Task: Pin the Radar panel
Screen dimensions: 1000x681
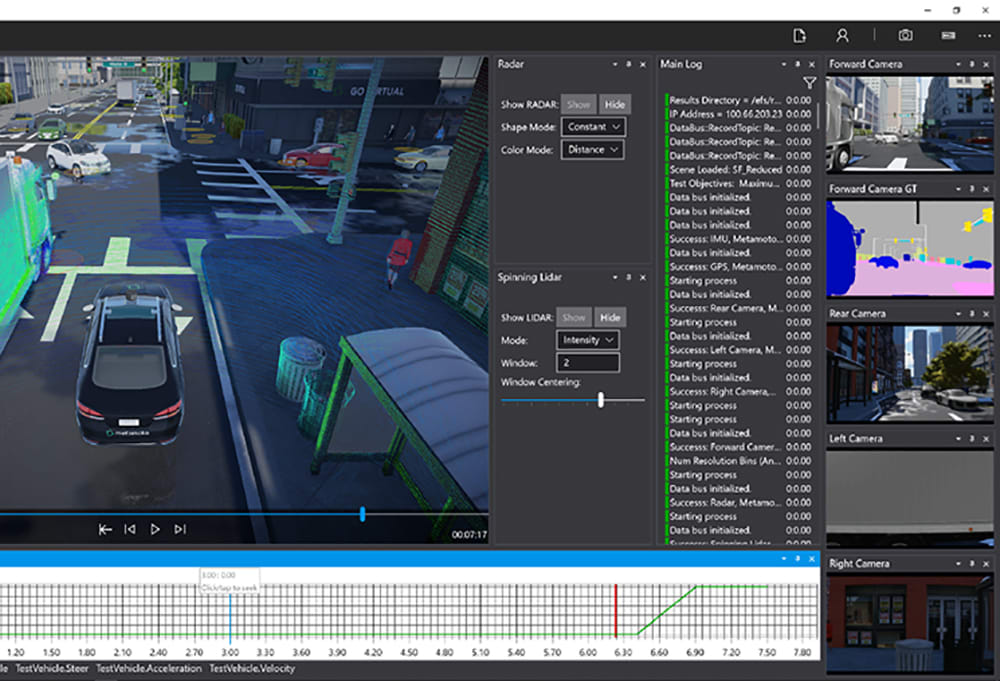Action: [629, 65]
